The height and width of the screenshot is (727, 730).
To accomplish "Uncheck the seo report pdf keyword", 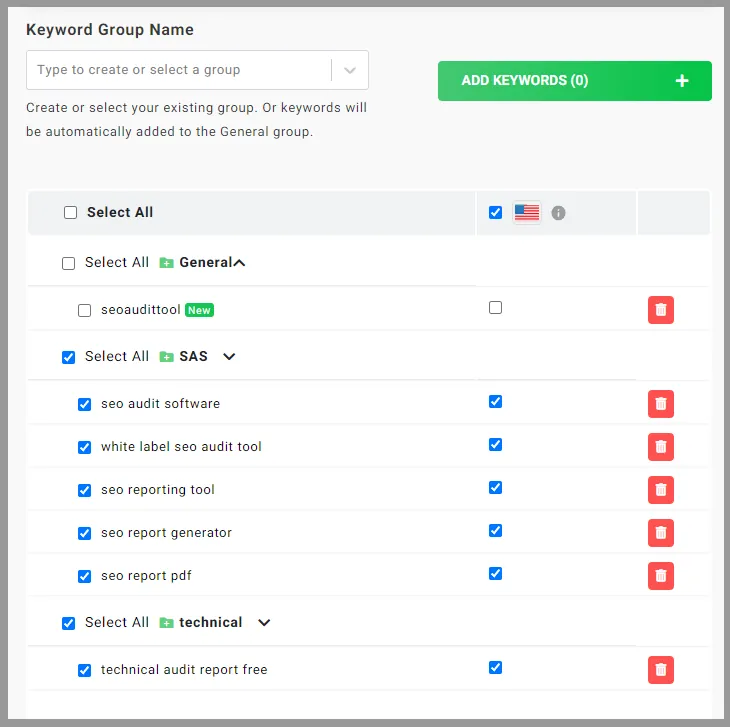I will pyautogui.click(x=84, y=577).
